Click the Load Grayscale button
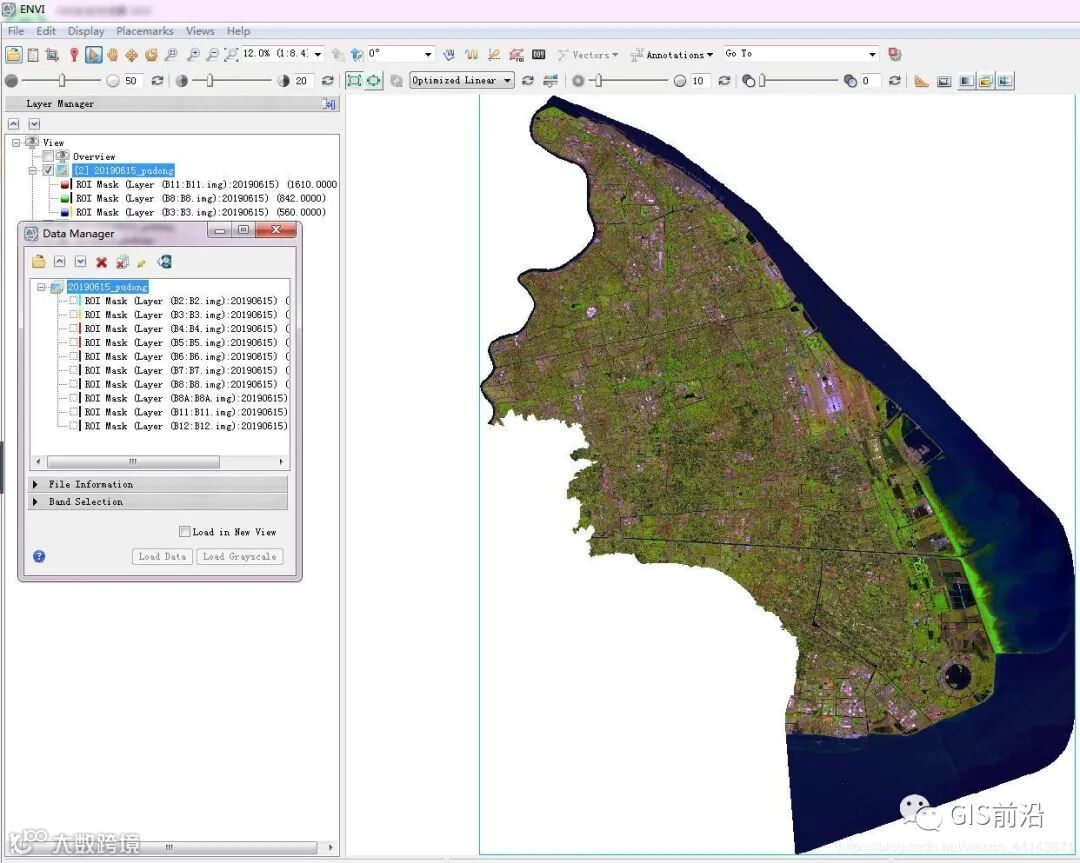The height and width of the screenshot is (863, 1080). [239, 557]
